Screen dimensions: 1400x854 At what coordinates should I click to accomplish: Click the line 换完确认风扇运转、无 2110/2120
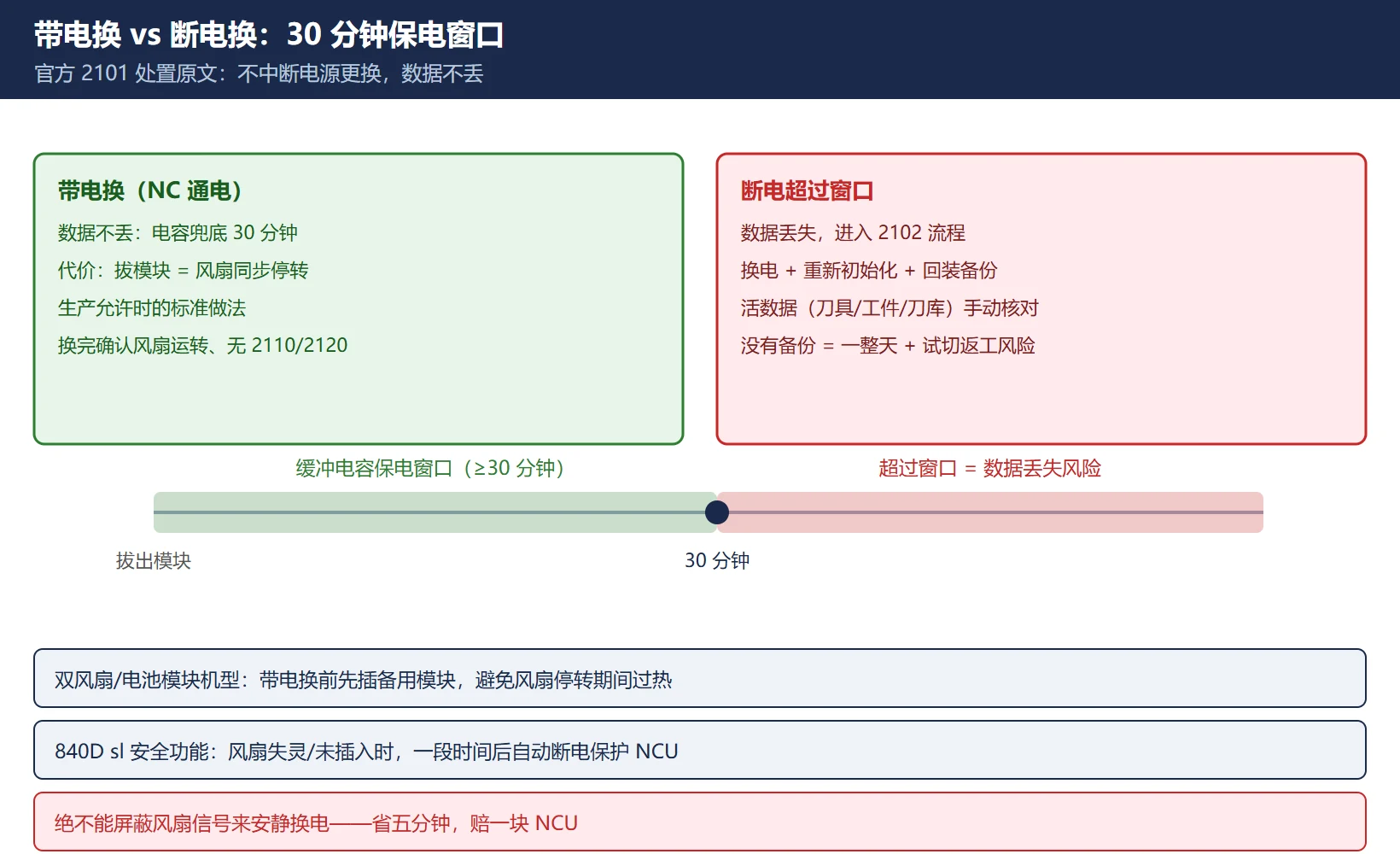coord(202,345)
